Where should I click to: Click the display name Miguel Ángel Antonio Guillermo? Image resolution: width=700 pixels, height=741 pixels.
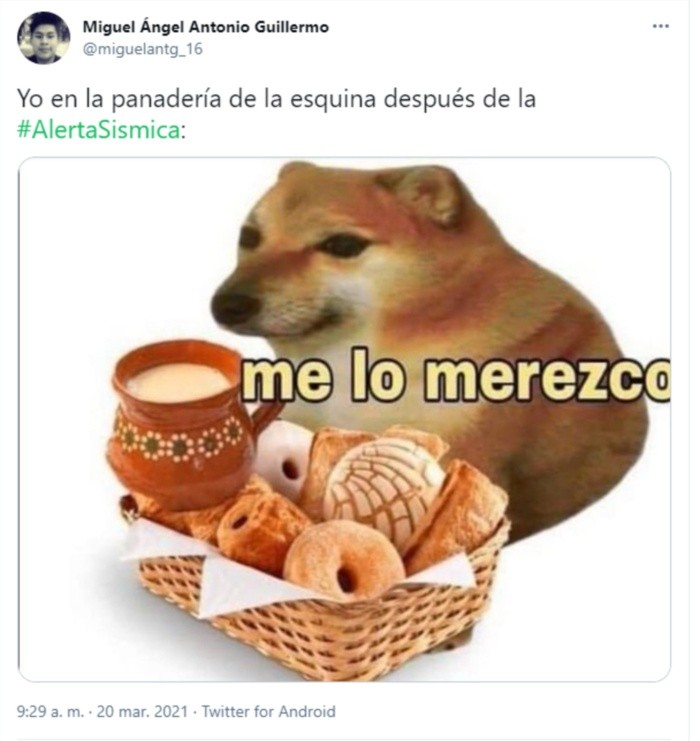pyautogui.click(x=206, y=27)
